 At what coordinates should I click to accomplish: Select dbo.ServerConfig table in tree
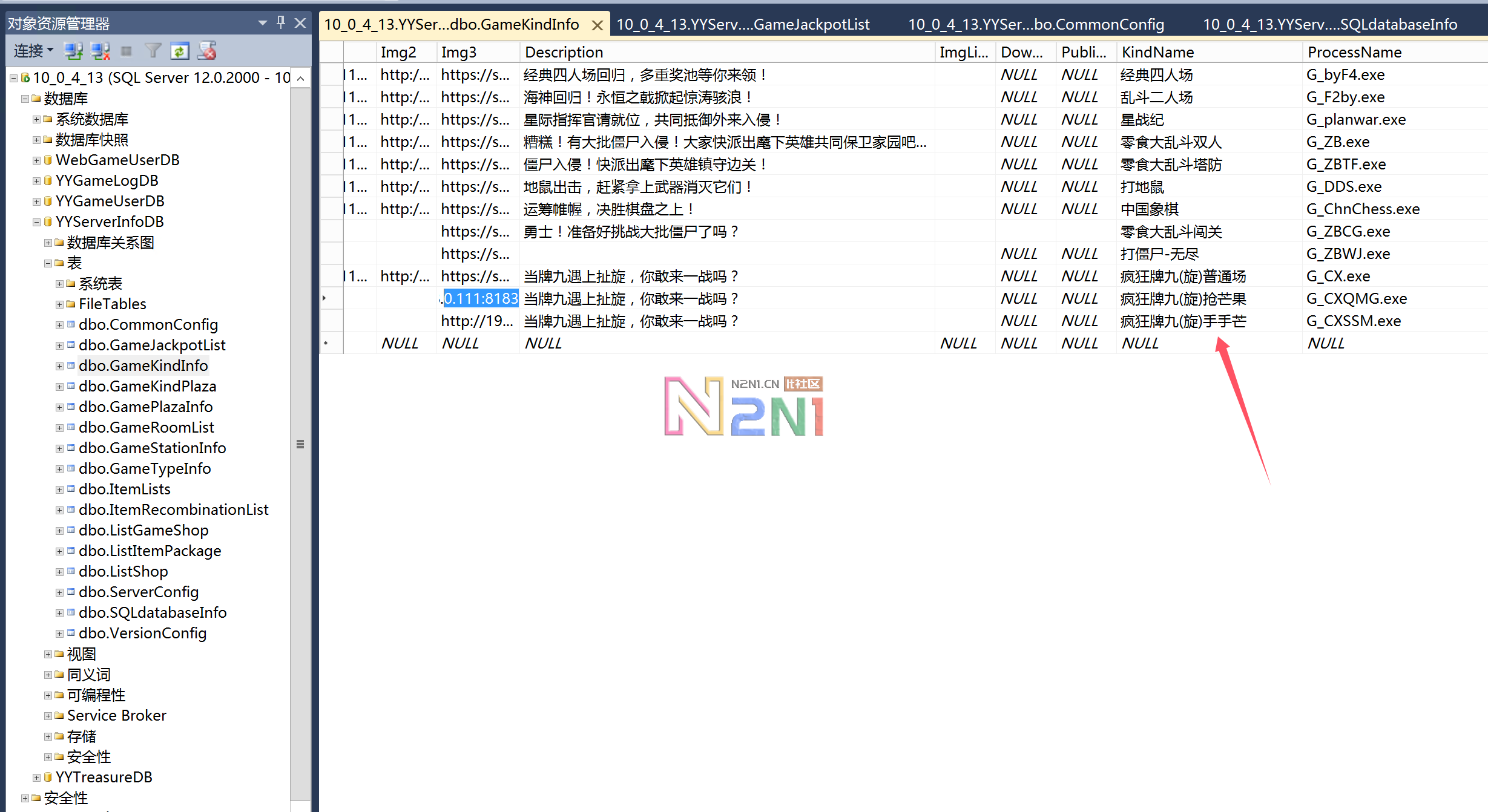pyautogui.click(x=138, y=592)
